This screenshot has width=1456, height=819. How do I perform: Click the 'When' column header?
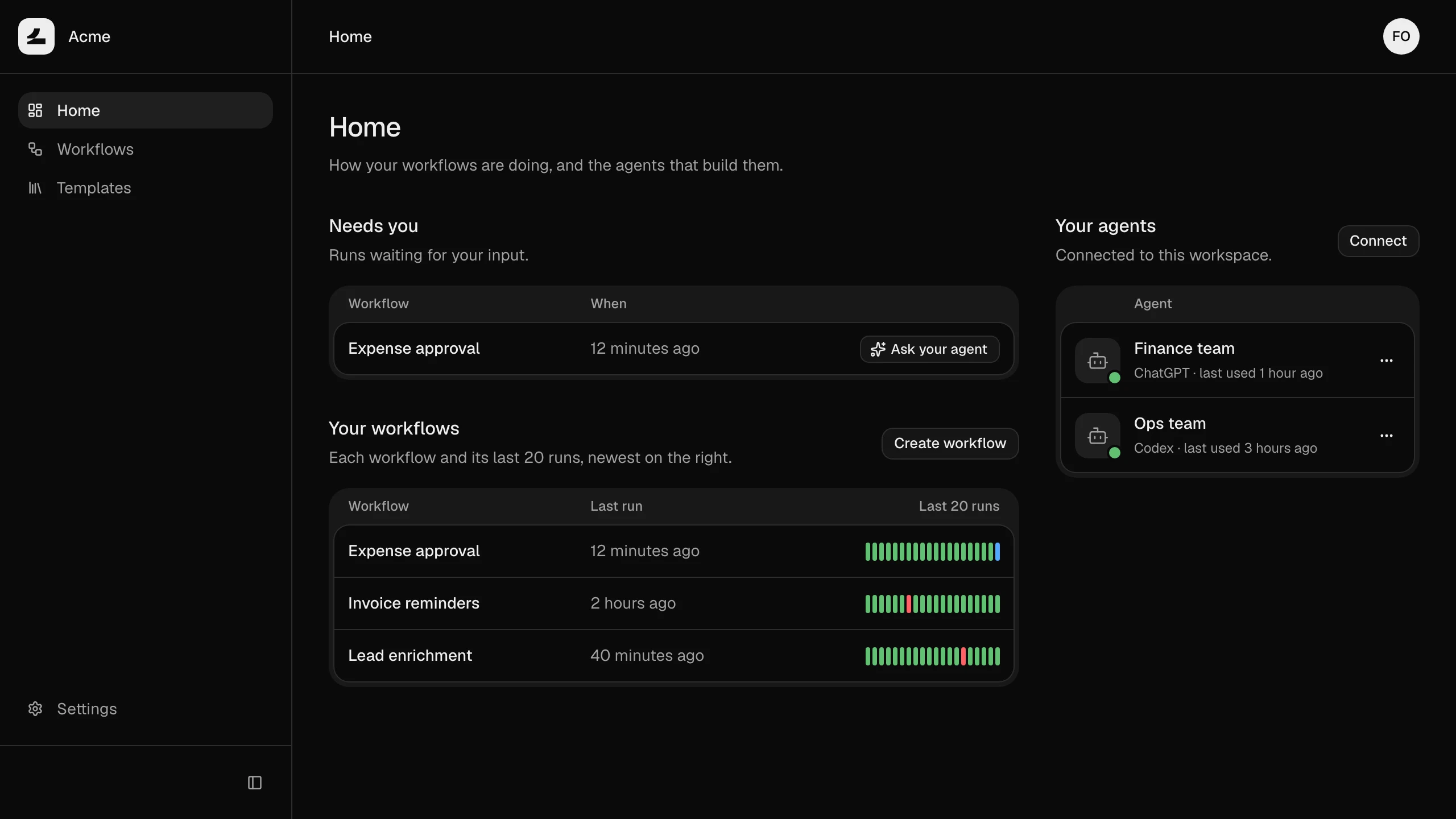[609, 304]
